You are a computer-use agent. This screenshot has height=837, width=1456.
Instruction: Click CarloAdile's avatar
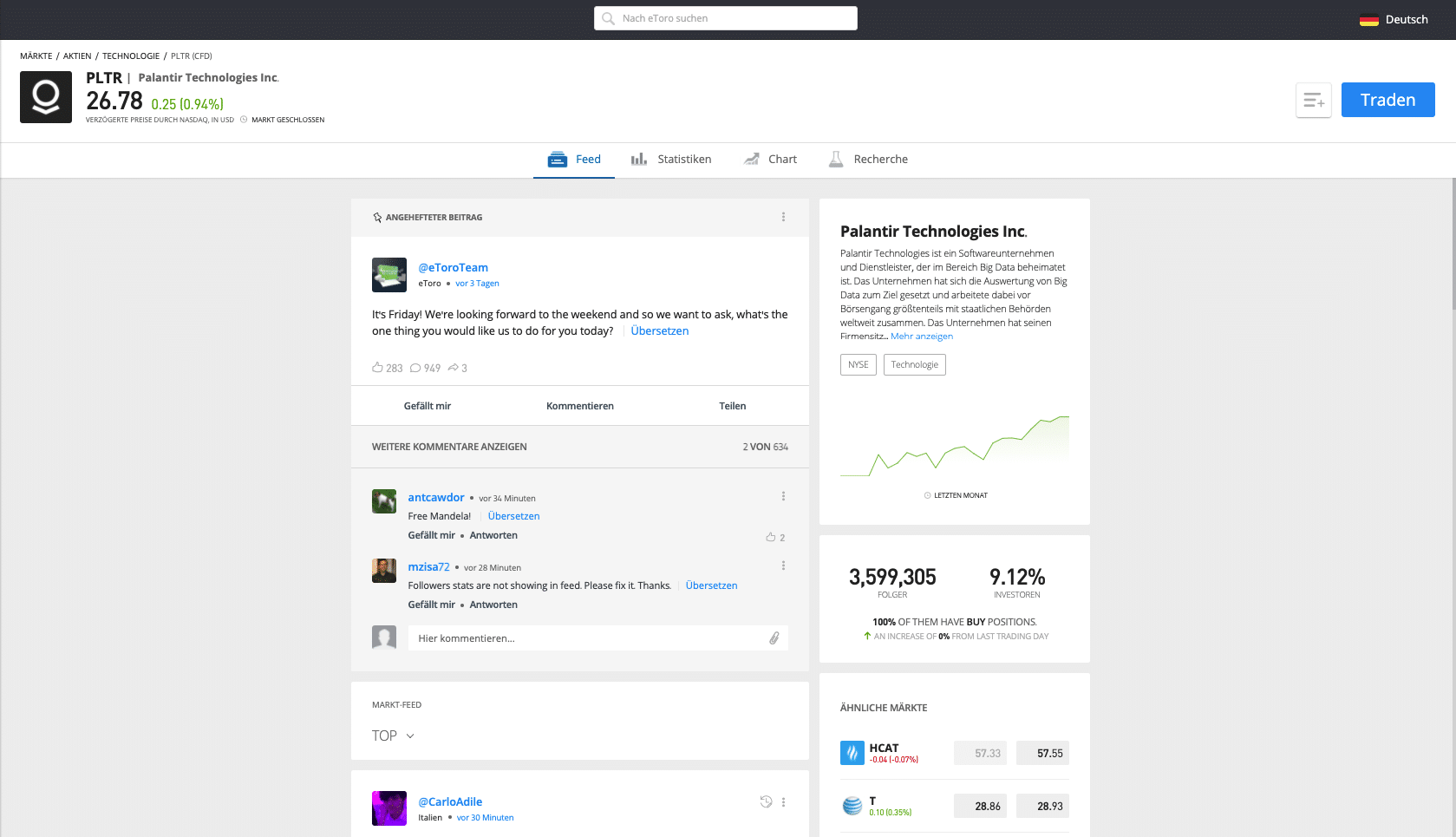point(389,808)
